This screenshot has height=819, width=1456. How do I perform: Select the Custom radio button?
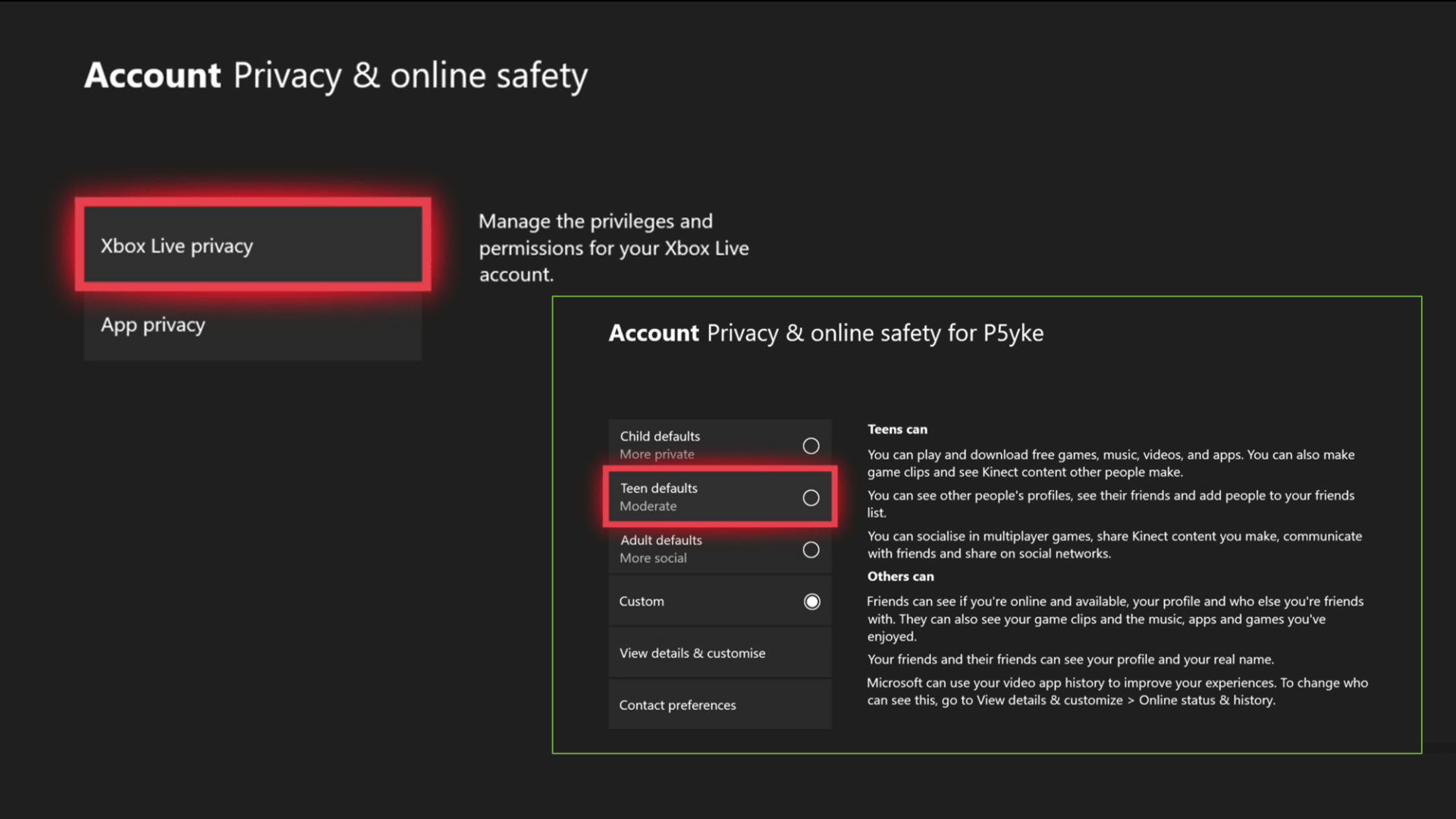(811, 601)
